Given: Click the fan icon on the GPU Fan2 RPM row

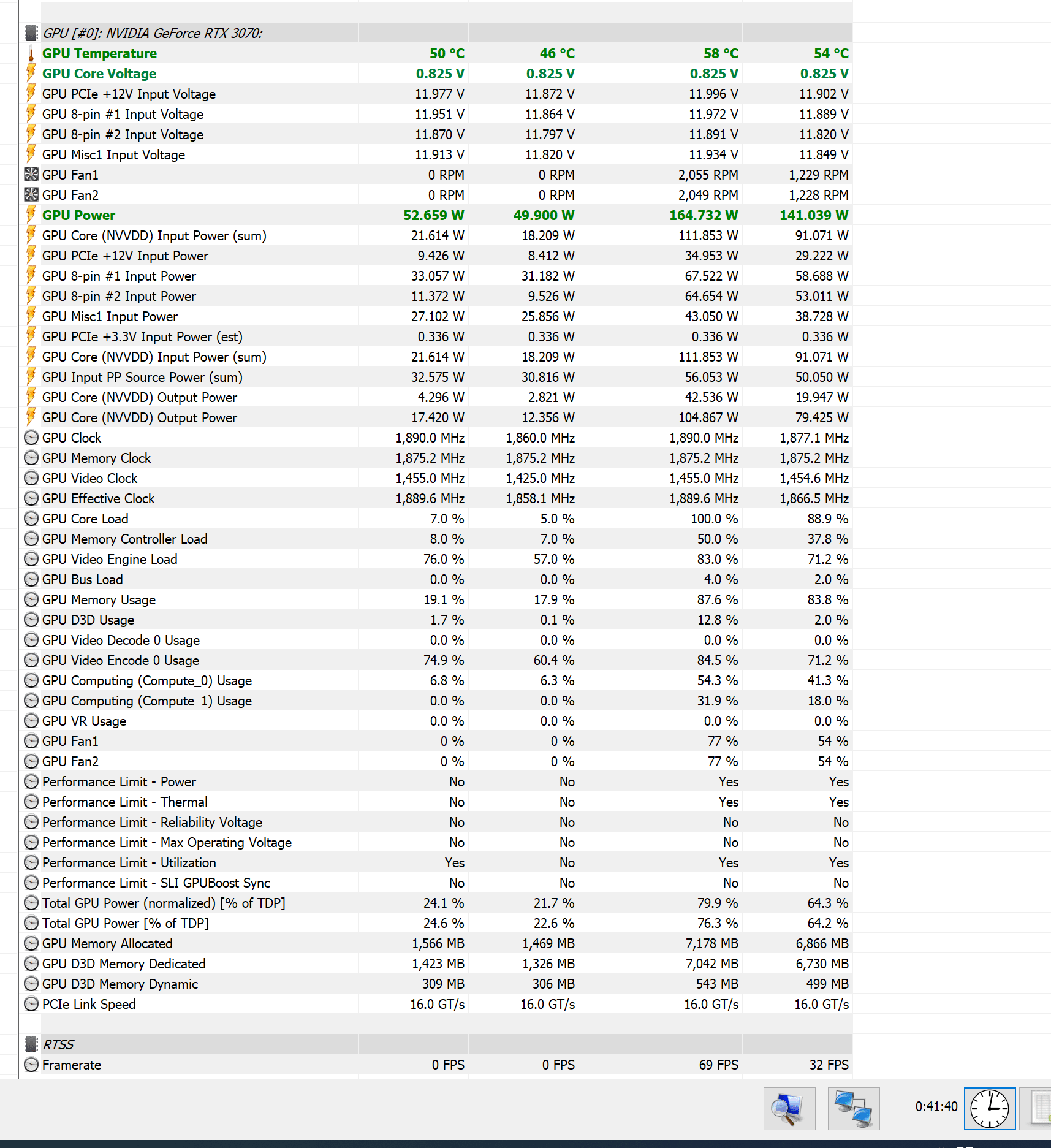Looking at the screenshot, I should click(x=31, y=195).
